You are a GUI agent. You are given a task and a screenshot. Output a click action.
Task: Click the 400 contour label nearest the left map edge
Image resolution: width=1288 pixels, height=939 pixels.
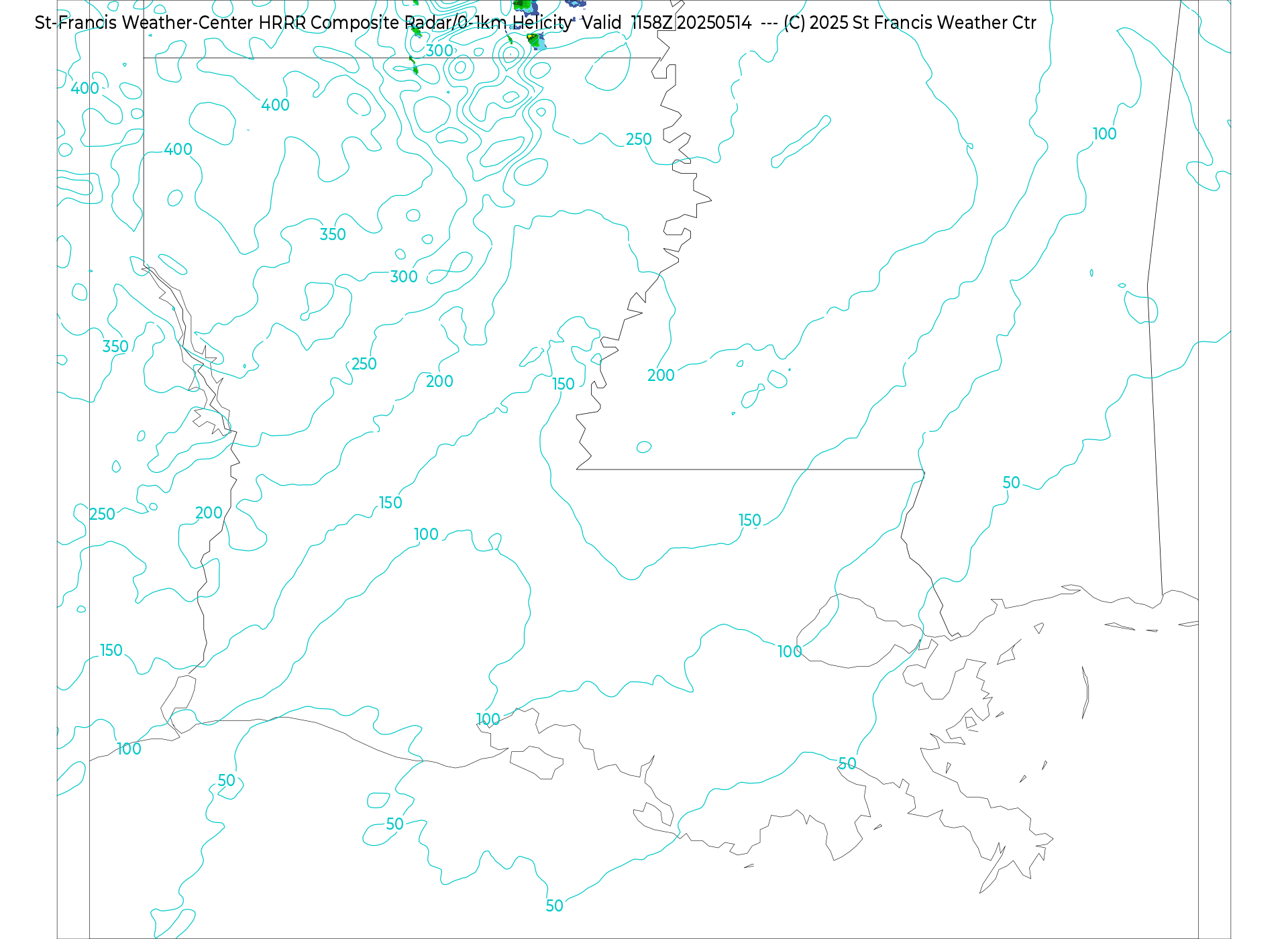click(85, 88)
